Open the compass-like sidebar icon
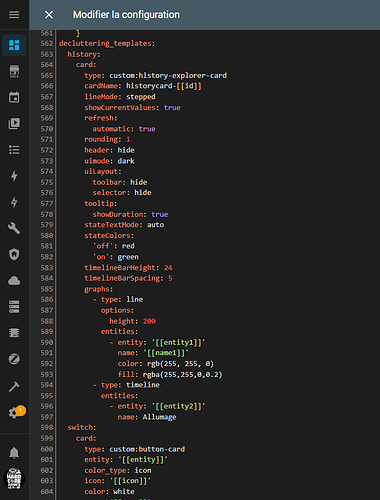The height and width of the screenshot is (500, 380). tap(14, 359)
